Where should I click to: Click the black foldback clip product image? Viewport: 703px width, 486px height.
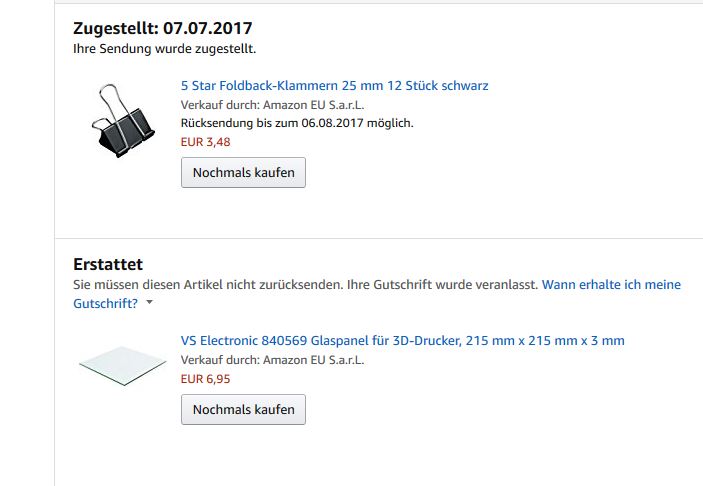[122, 121]
